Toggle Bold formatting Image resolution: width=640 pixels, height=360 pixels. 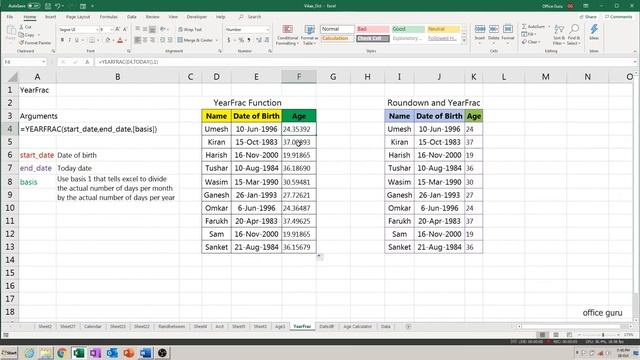62,40
